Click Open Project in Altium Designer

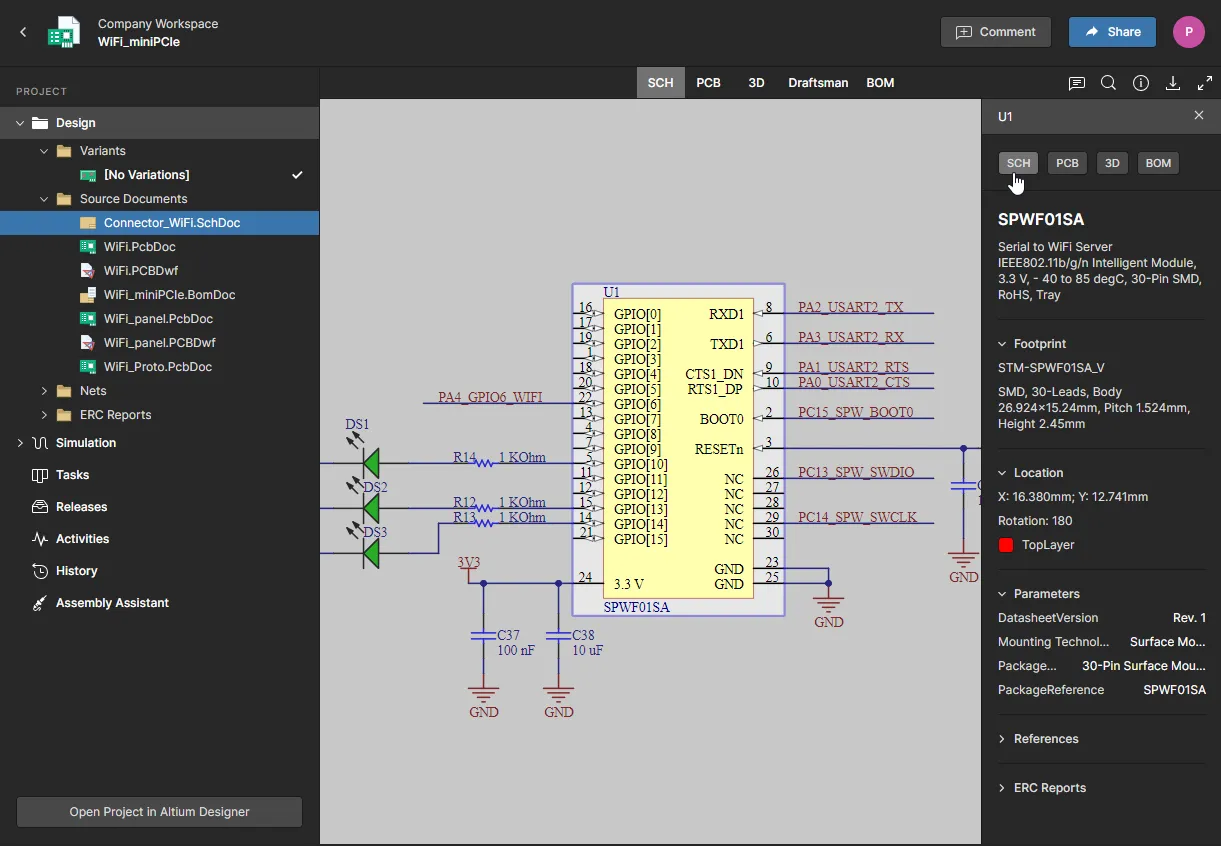pyautogui.click(x=159, y=812)
